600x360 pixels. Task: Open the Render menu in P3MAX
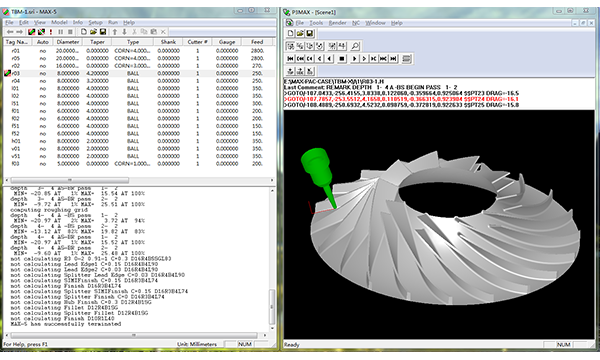pyautogui.click(x=338, y=23)
